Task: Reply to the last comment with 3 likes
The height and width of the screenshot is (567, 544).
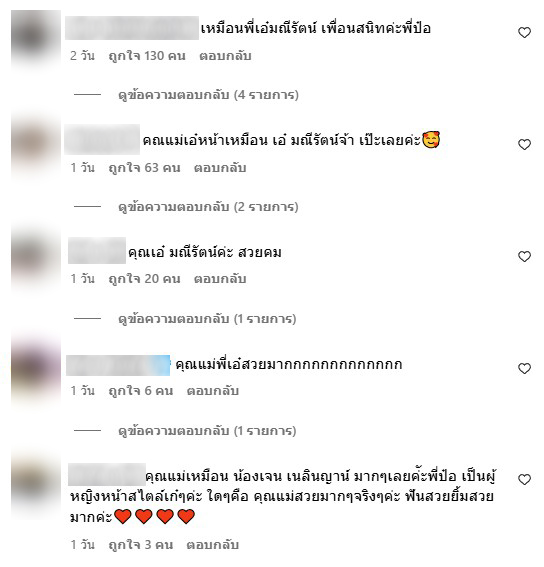Action: coord(213,545)
